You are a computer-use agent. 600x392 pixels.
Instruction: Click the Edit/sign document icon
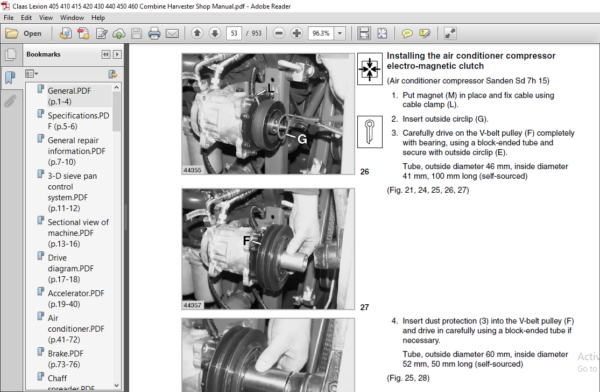click(x=101, y=34)
